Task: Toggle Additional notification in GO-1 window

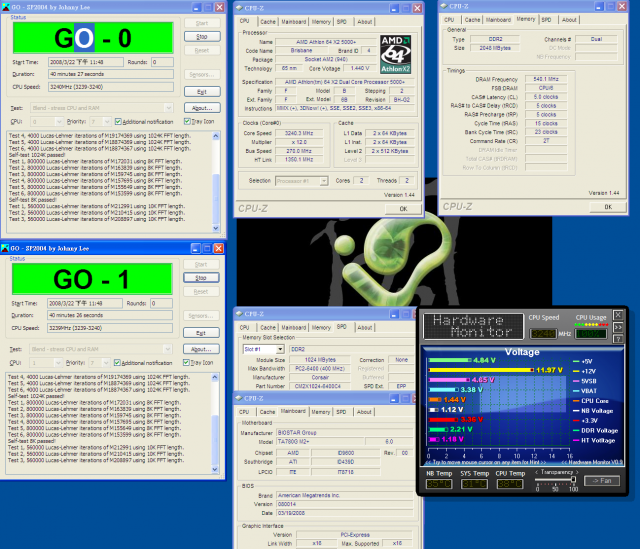Action: point(117,362)
